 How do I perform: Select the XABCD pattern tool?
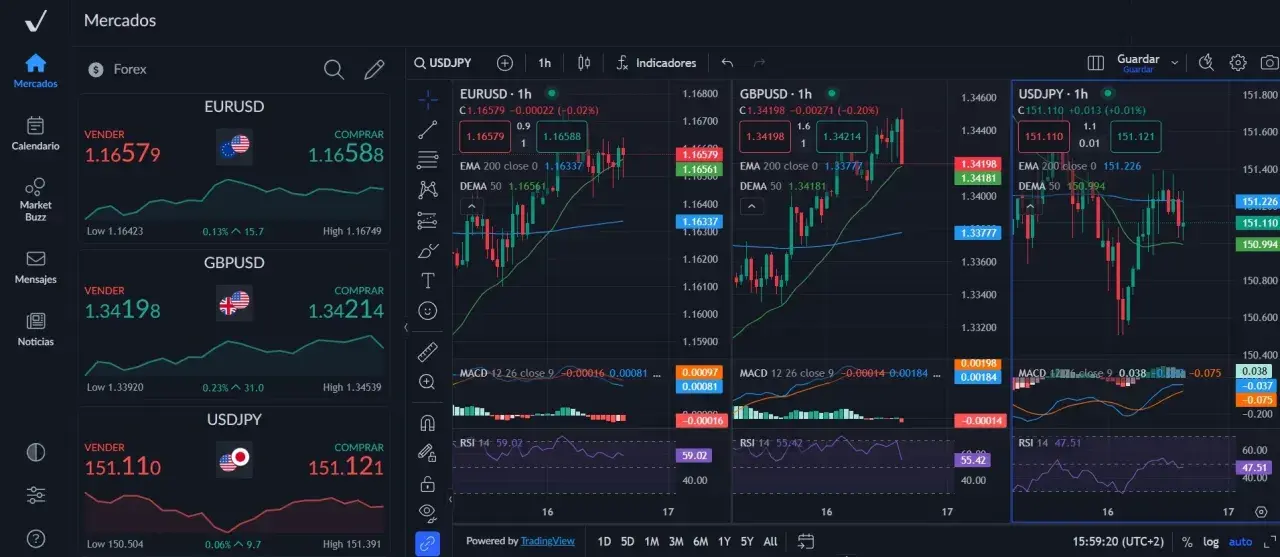(x=428, y=189)
